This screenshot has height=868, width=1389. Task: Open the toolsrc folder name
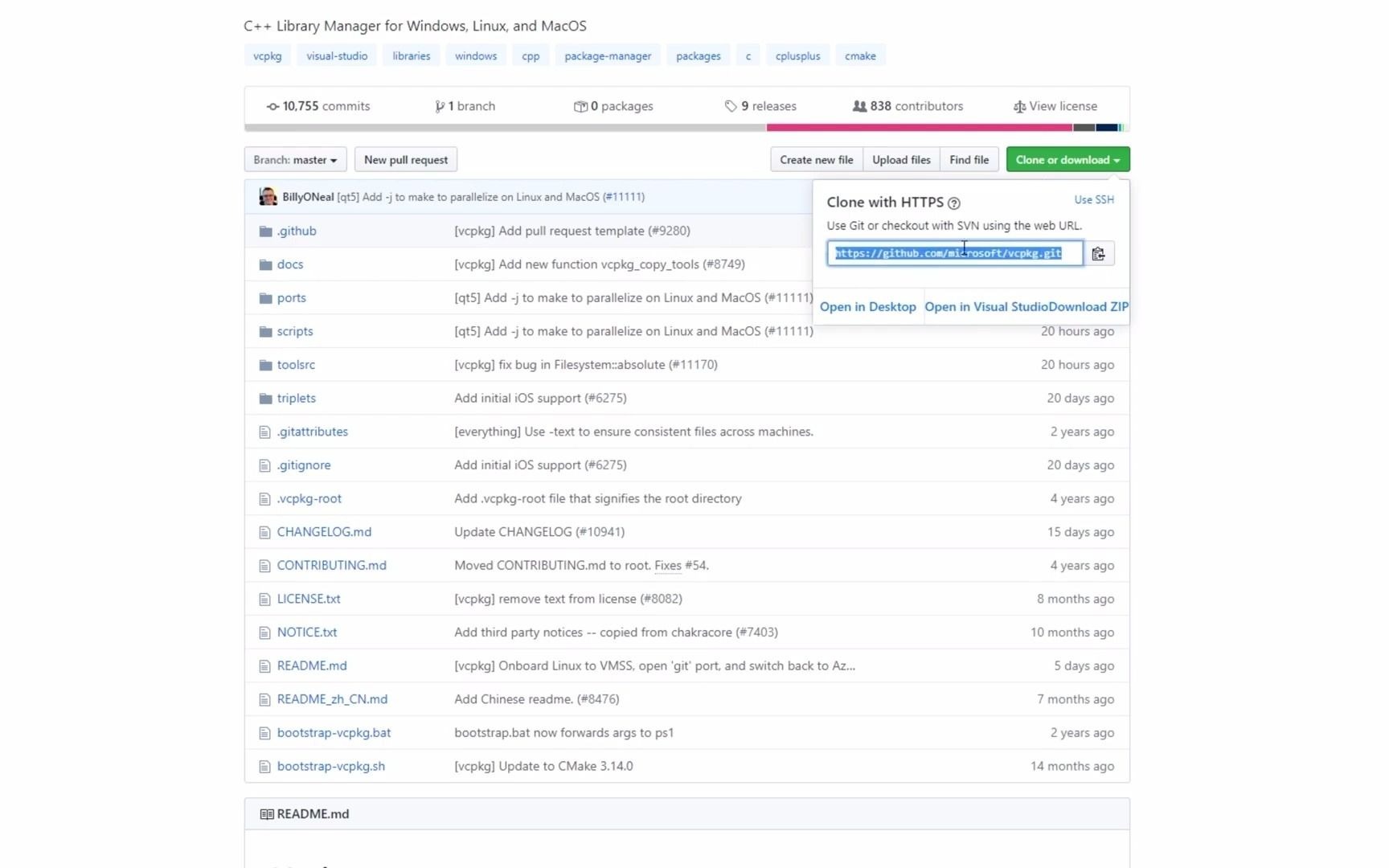tap(296, 365)
